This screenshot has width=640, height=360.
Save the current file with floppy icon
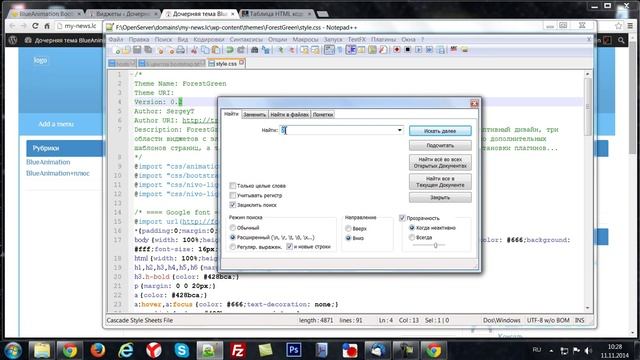point(137,50)
